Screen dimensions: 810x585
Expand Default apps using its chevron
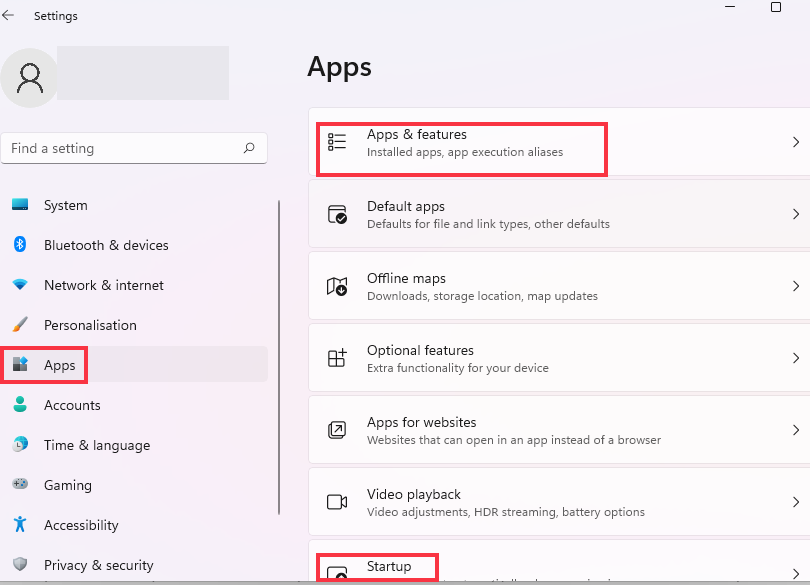pyautogui.click(x=796, y=214)
